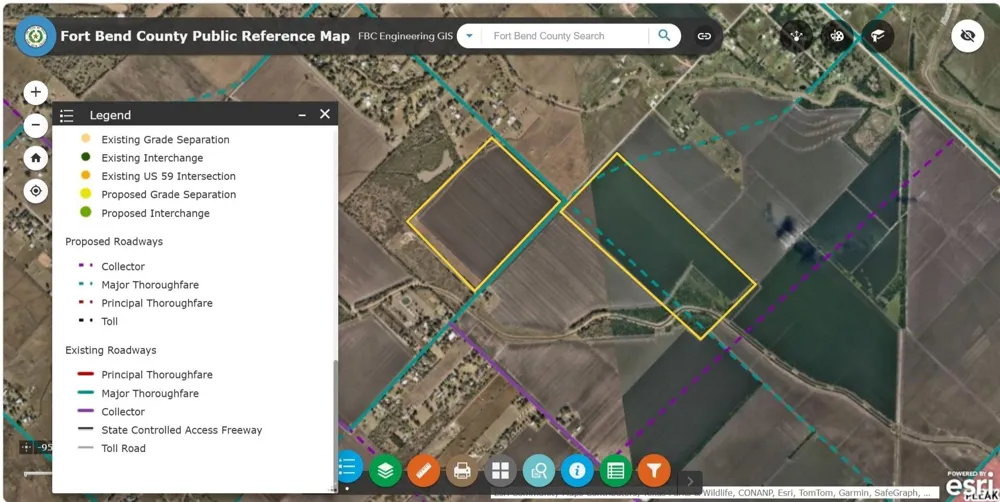Image resolution: width=1000 pixels, height=502 pixels.
Task: Click the Legend panel list icon
Action: pyautogui.click(x=66, y=115)
